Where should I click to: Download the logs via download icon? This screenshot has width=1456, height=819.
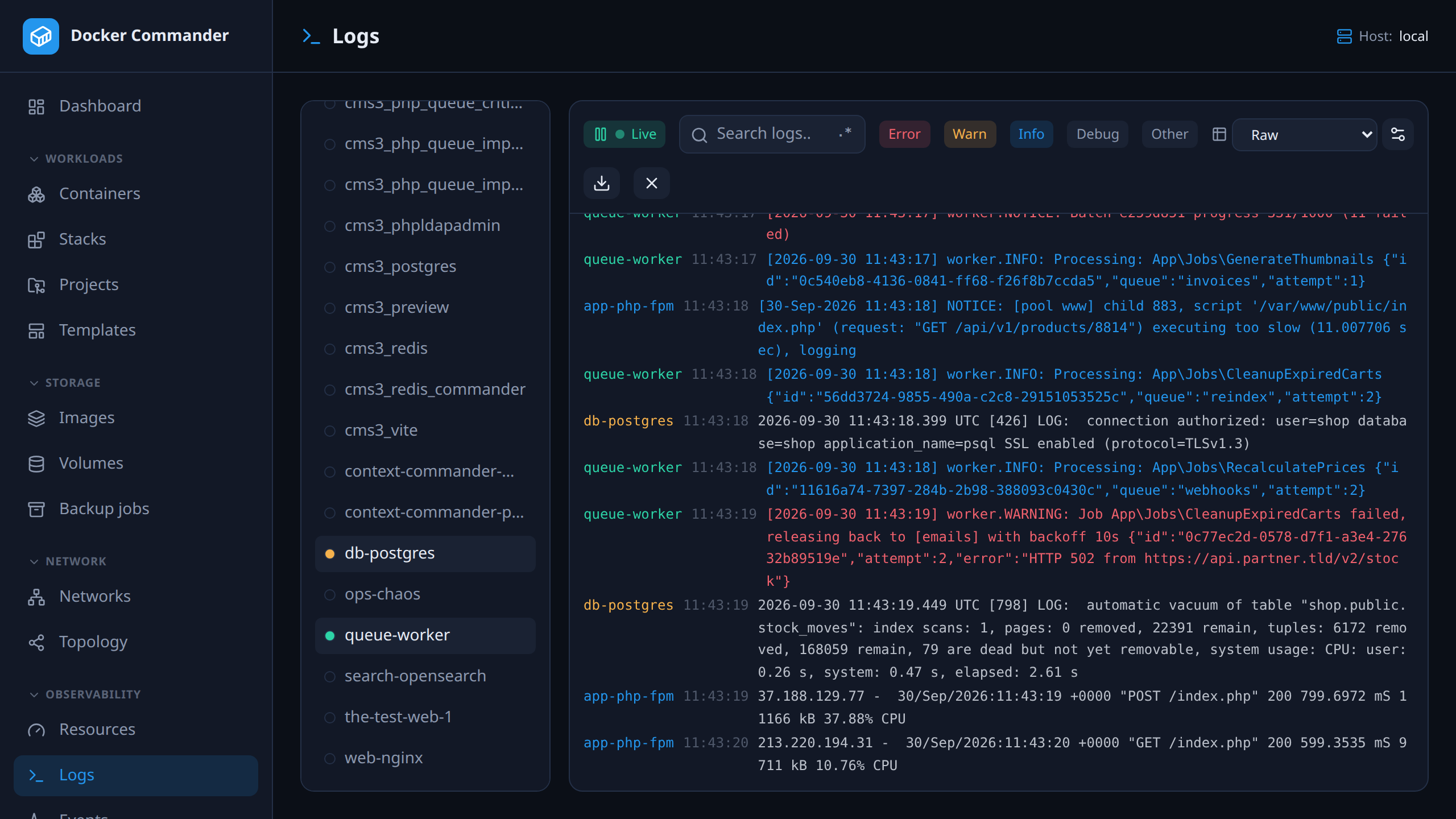click(x=602, y=183)
